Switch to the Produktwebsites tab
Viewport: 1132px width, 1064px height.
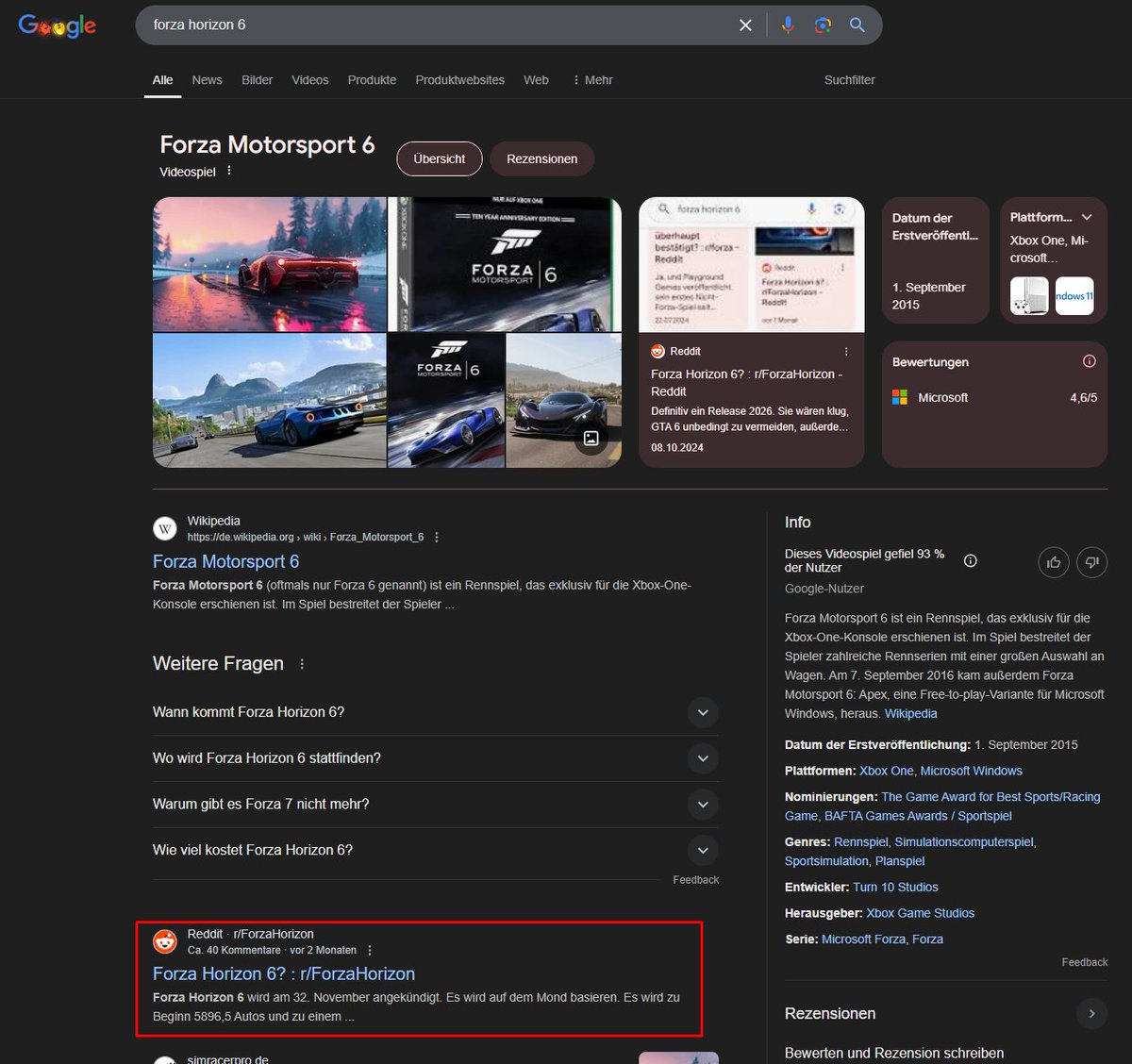[459, 80]
